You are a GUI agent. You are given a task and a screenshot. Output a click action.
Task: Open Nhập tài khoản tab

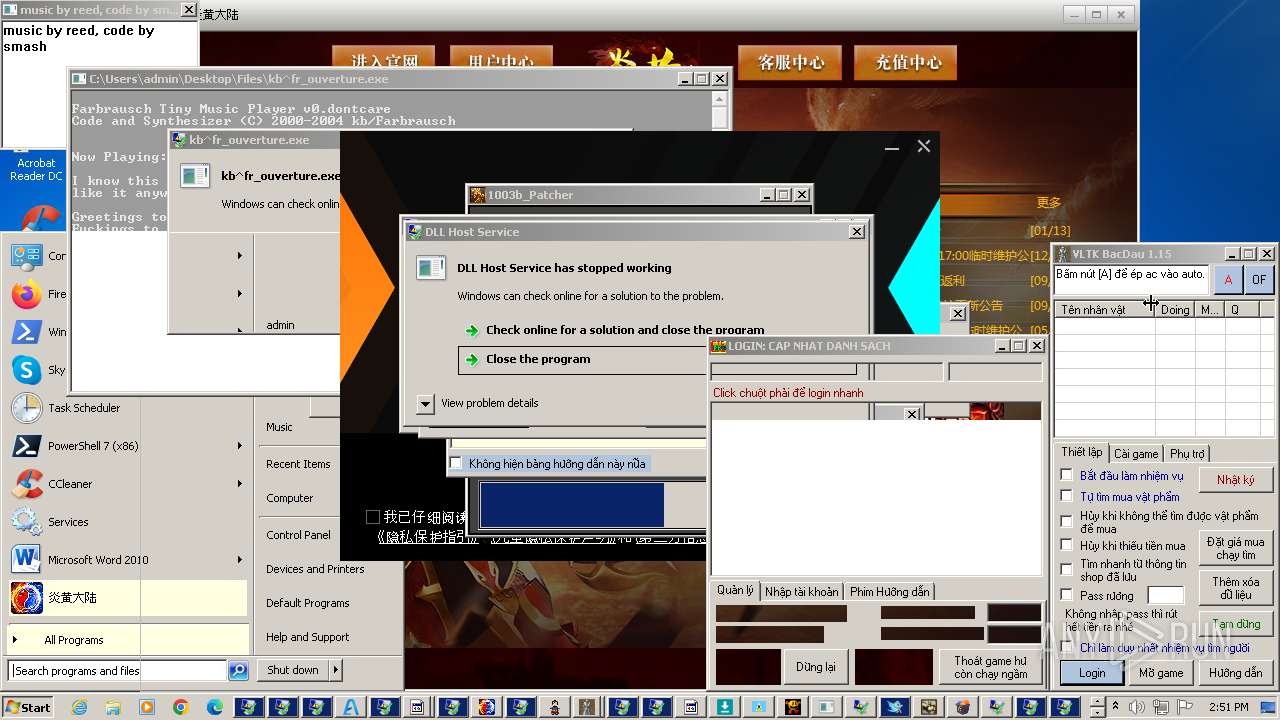802,592
